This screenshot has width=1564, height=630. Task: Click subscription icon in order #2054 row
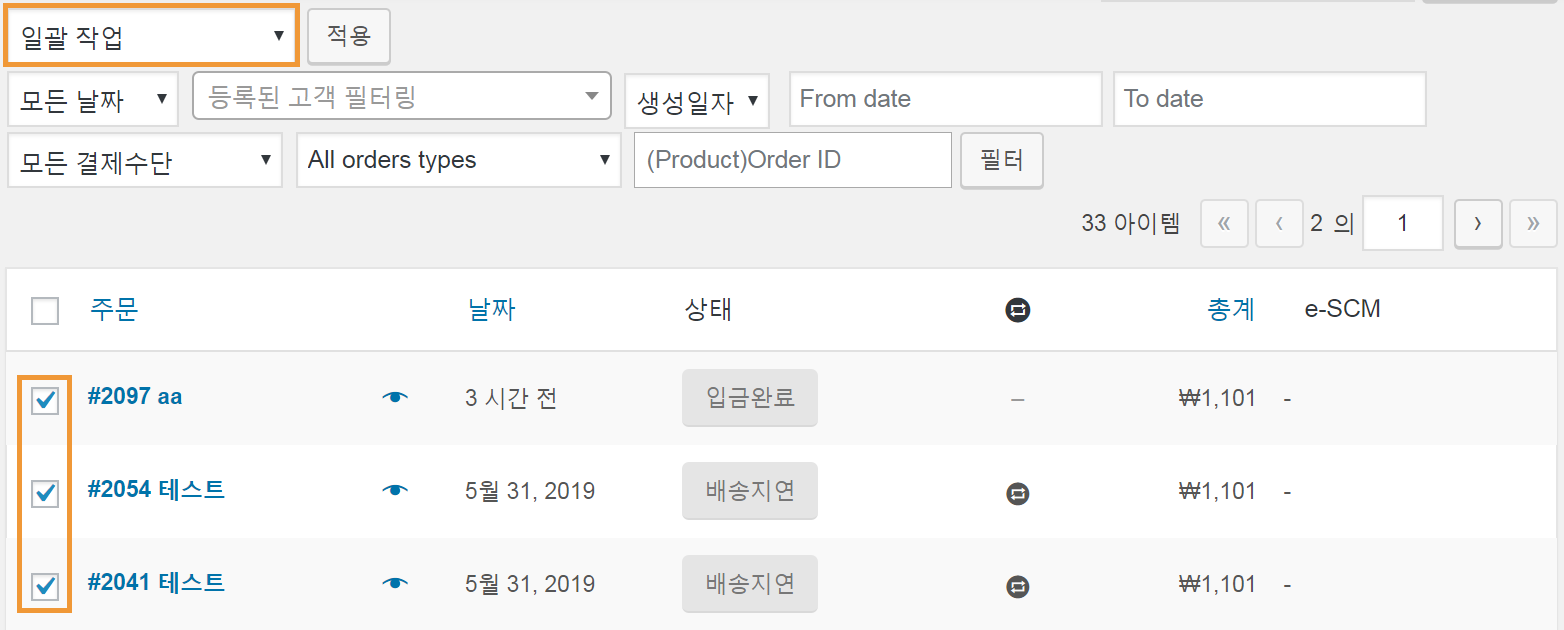(1018, 493)
